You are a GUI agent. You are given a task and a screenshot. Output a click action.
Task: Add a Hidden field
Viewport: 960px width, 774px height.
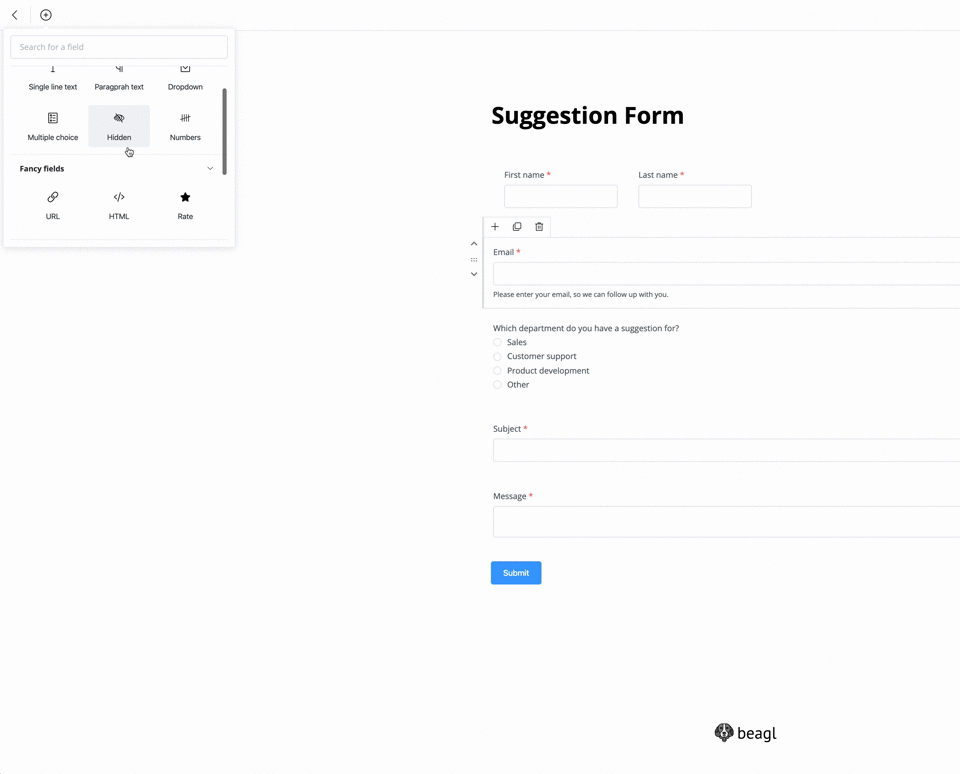coord(119,126)
